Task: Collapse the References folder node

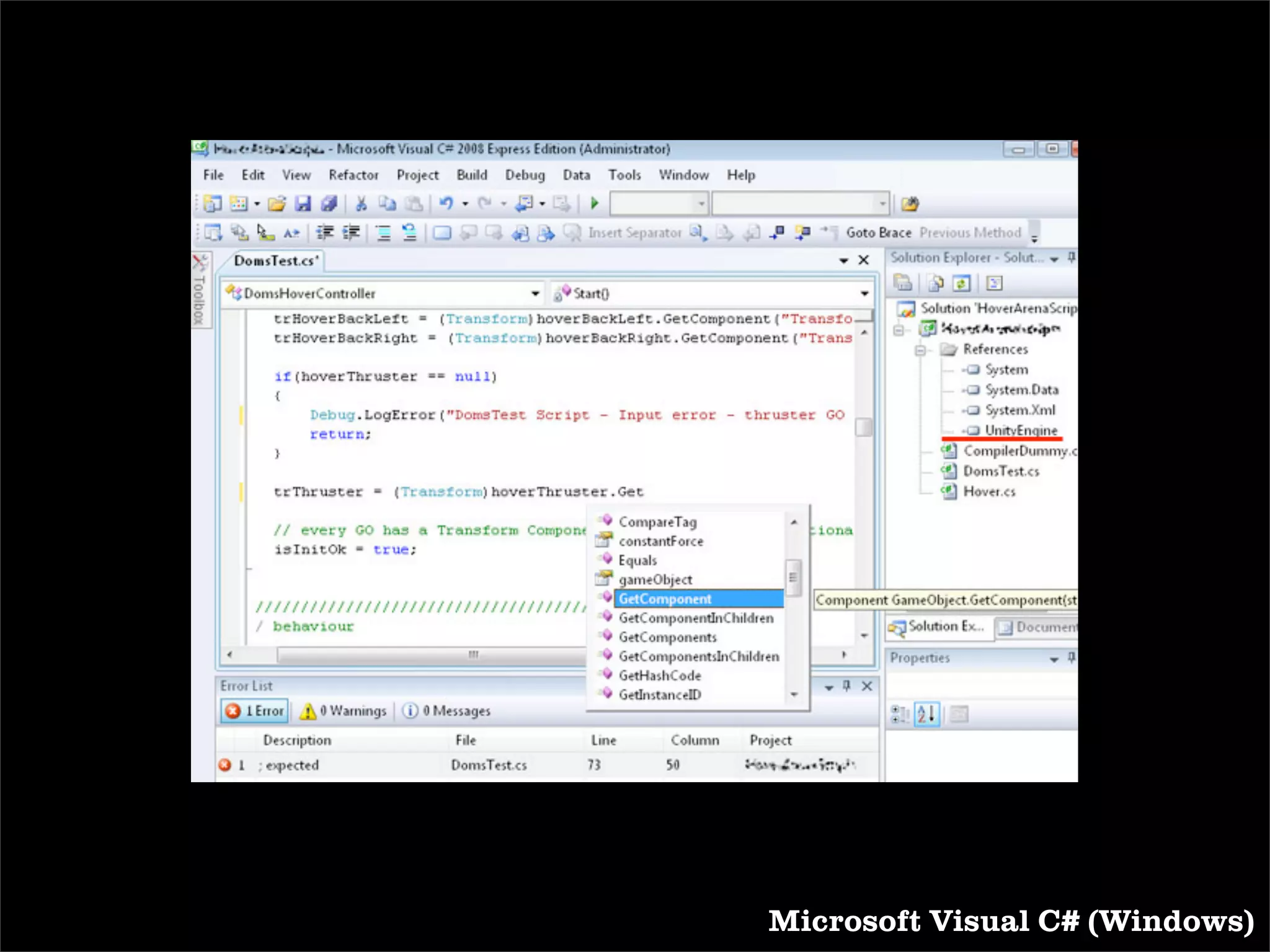Action: pyautogui.click(x=921, y=351)
